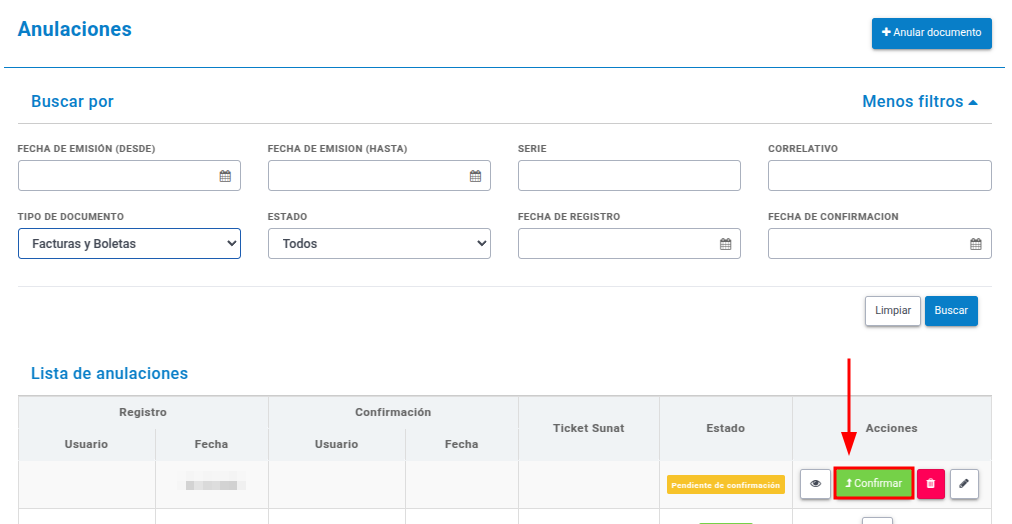This screenshot has height=524, width=1012.
Task: Edit the pending annulment with pencil icon
Action: click(964, 484)
